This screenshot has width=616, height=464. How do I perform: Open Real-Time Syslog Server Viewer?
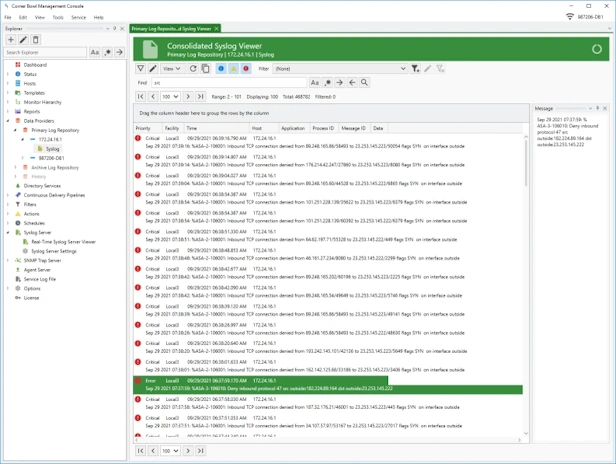tap(63, 242)
